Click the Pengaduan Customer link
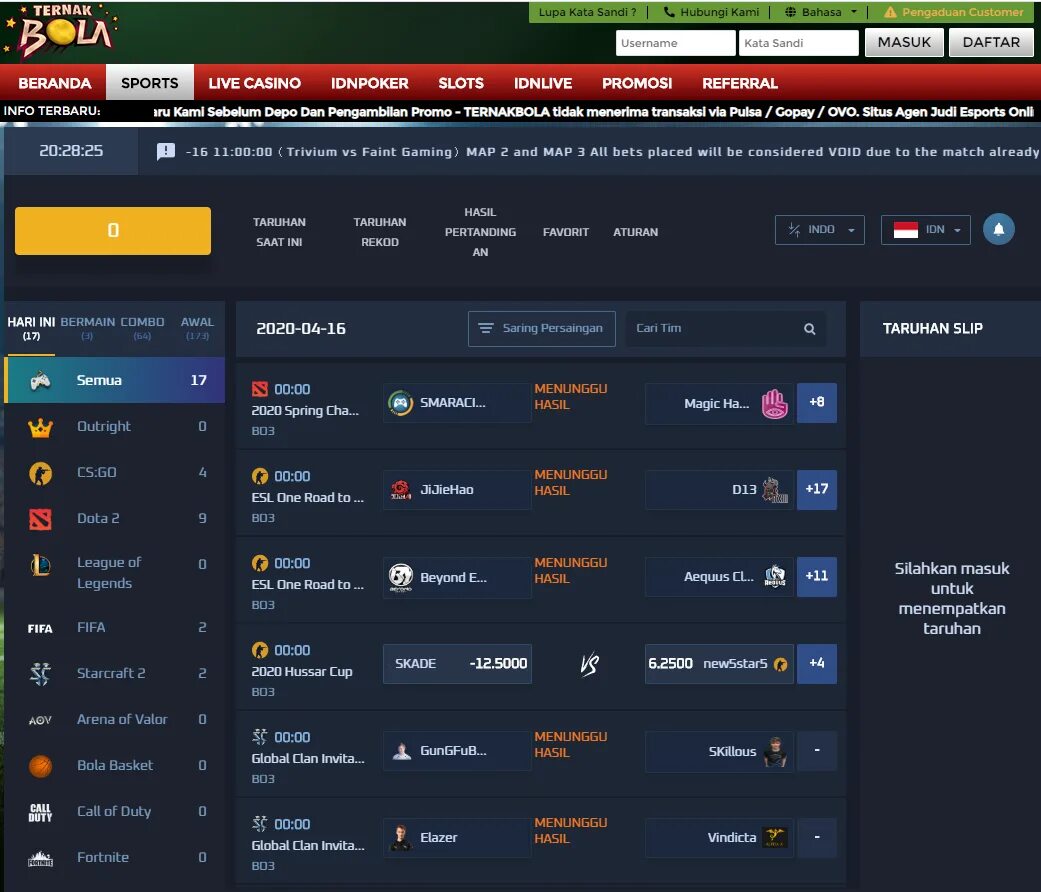Image resolution: width=1041 pixels, height=892 pixels. click(x=954, y=12)
